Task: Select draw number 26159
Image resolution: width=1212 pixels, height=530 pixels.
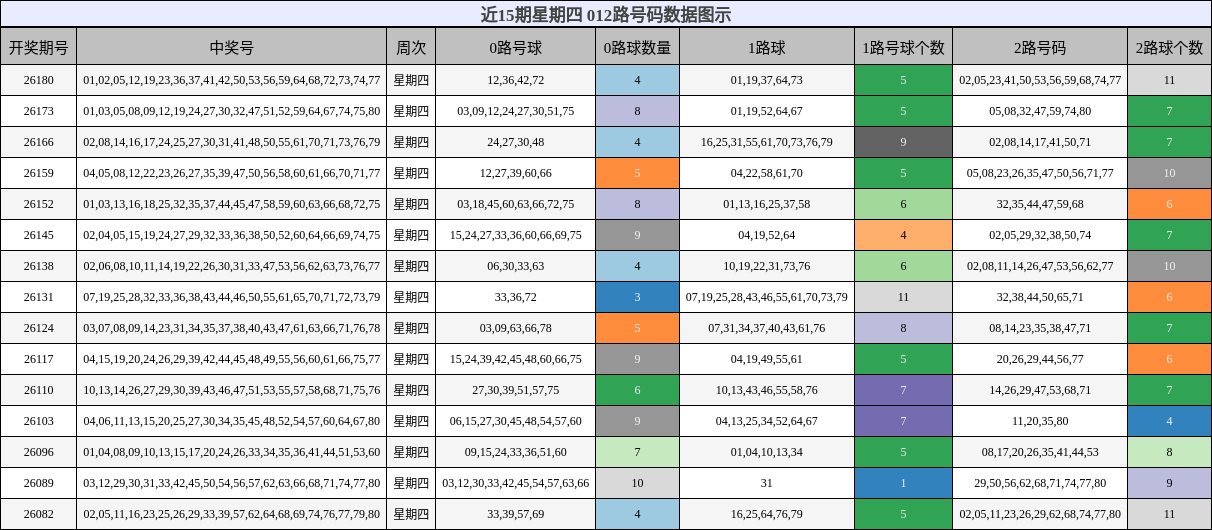Action: point(39,173)
